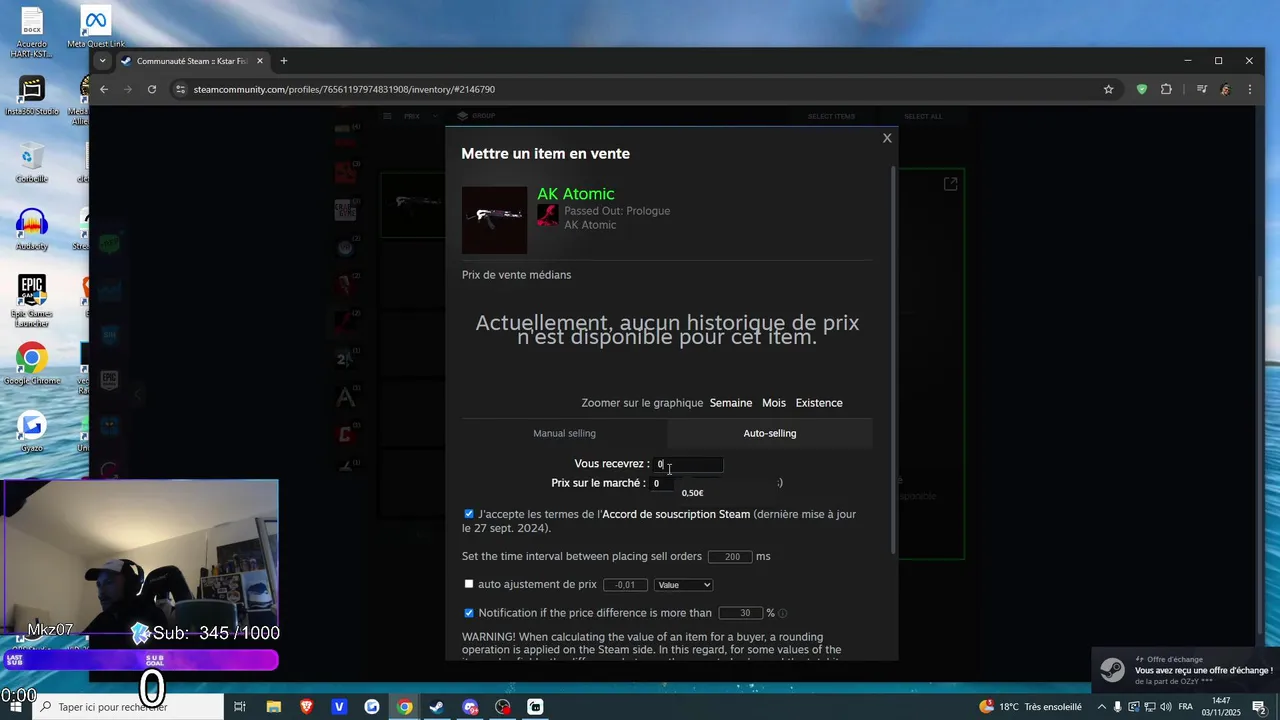The image size is (1280, 720).
Task: Focus the 'Vous recevrez' price field
Action: click(688, 464)
